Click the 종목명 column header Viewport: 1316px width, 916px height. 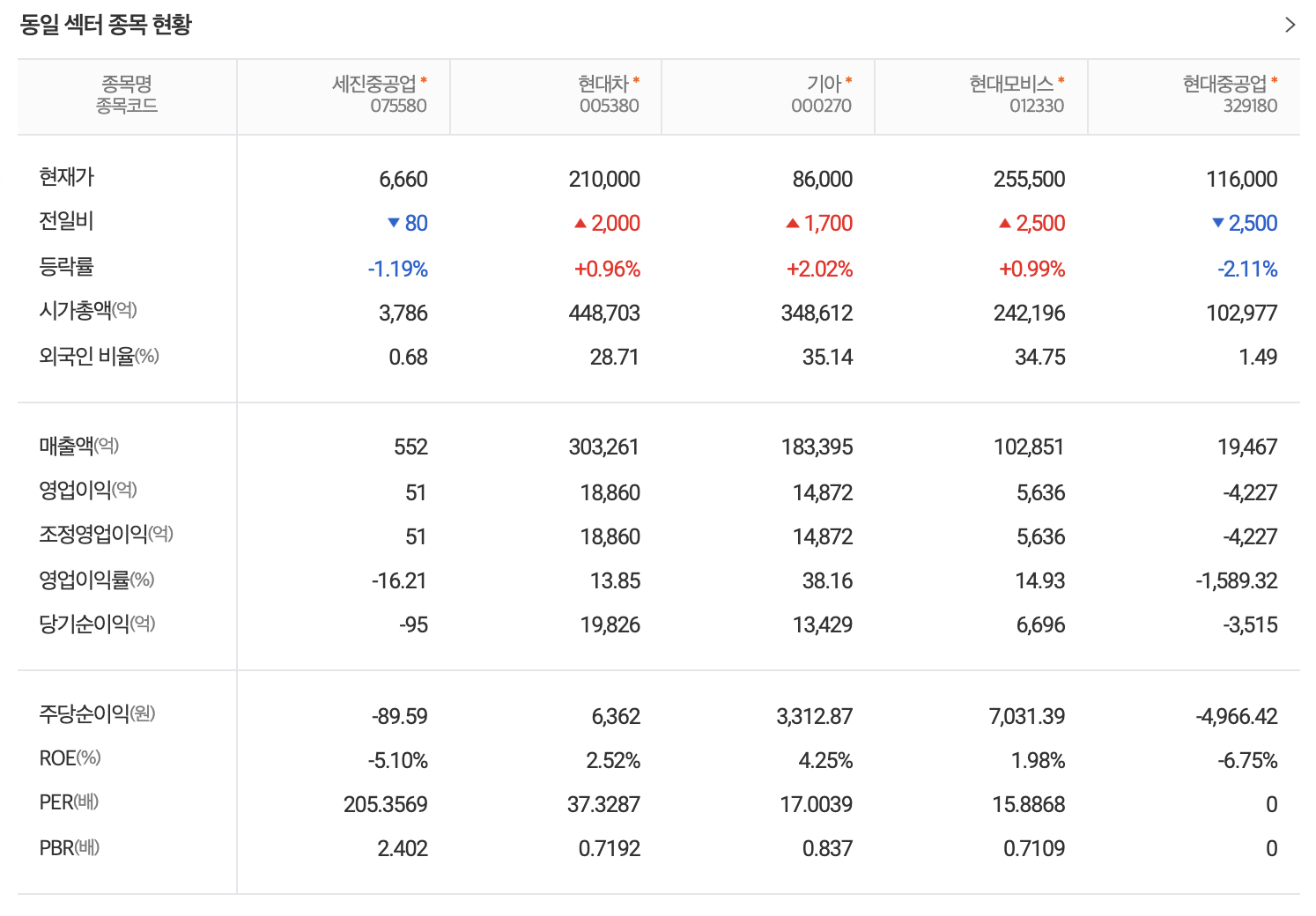point(127,84)
